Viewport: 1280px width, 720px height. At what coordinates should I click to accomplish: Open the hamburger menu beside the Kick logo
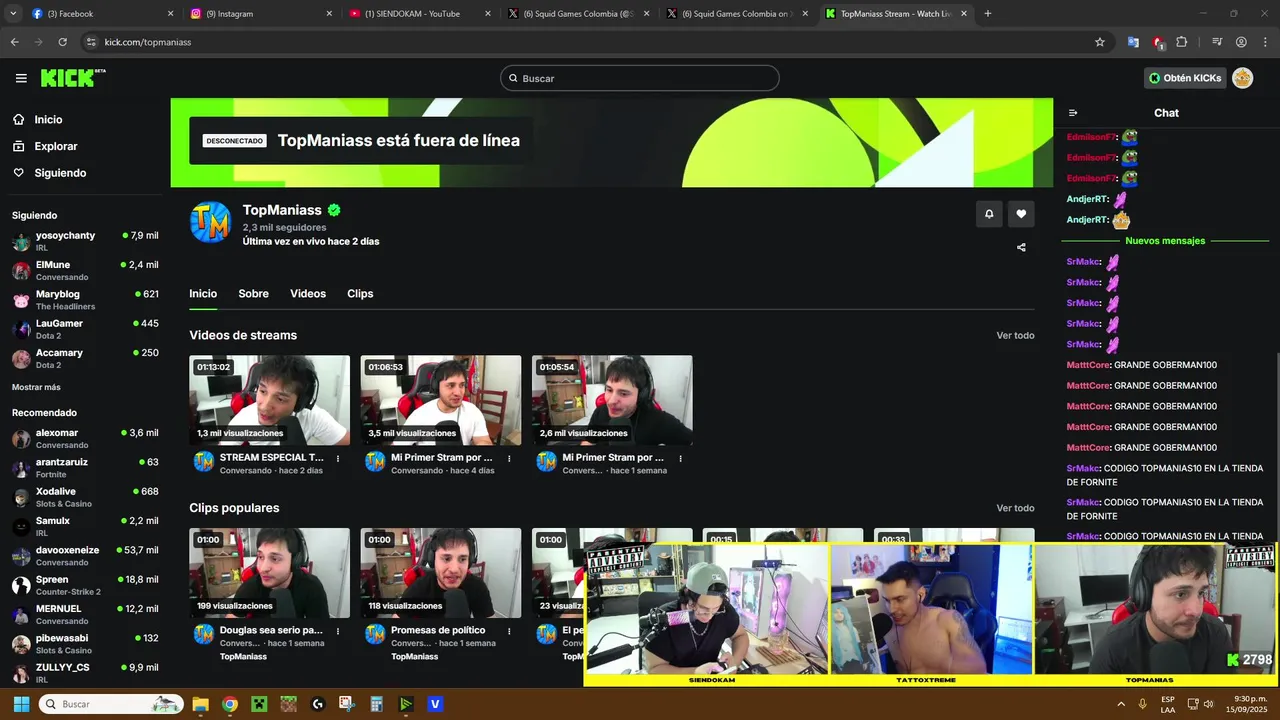click(21, 78)
